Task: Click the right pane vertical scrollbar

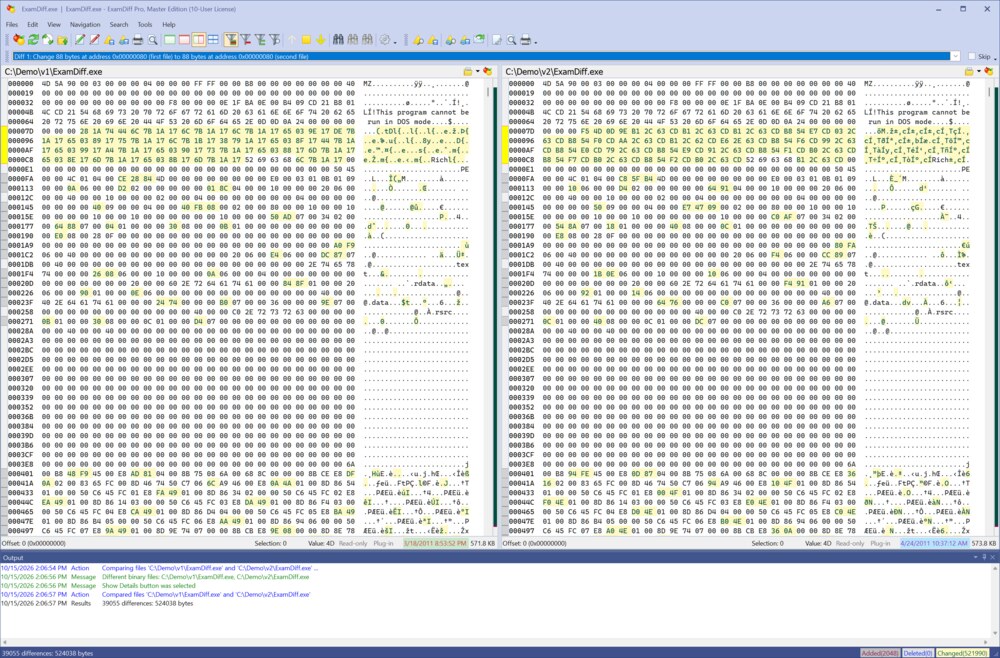Action: click(990, 307)
